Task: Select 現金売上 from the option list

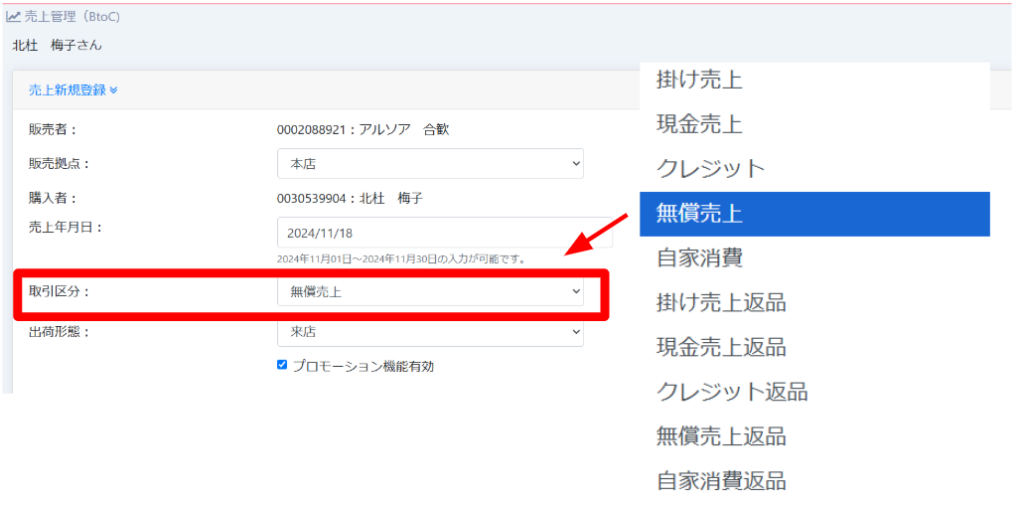Action: (x=699, y=125)
